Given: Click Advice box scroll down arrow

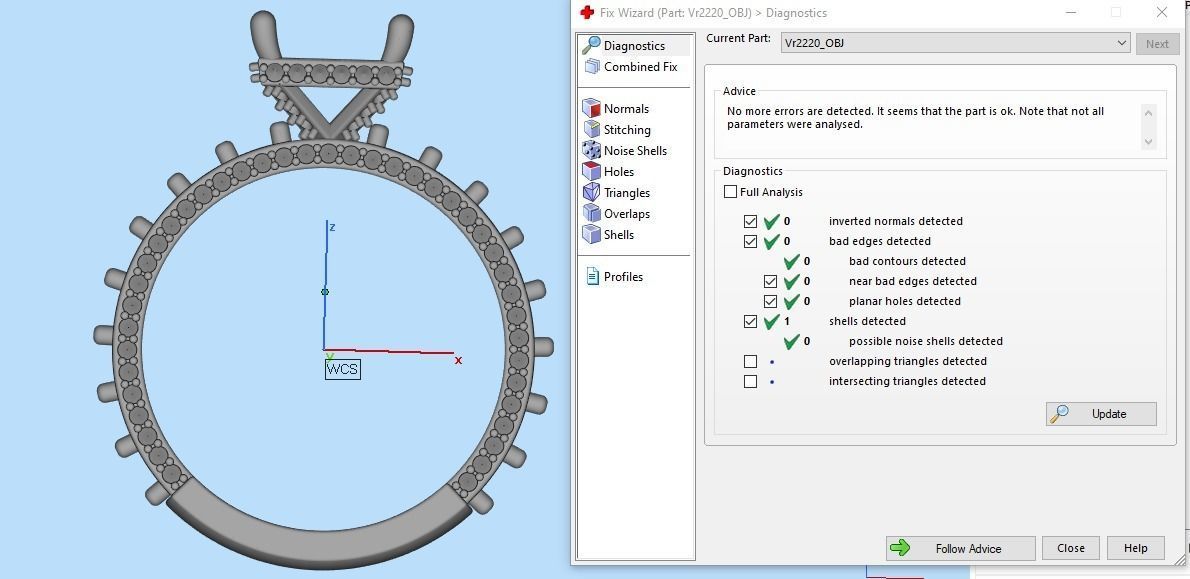Looking at the screenshot, I should 1148,142.
